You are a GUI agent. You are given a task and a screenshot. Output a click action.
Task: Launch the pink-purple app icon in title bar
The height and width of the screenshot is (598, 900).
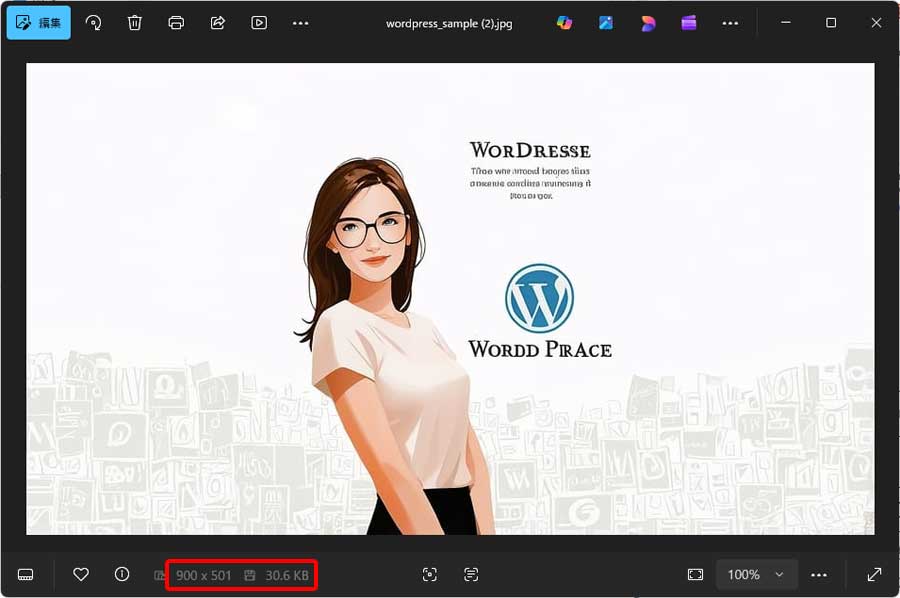pyautogui.click(x=648, y=22)
